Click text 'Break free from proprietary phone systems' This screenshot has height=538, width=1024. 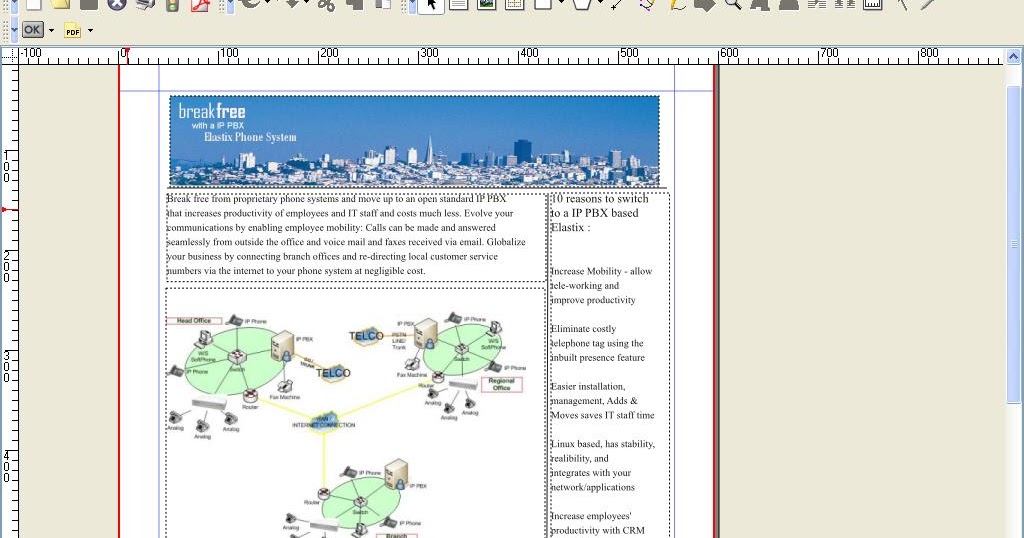pyautogui.click(x=253, y=198)
